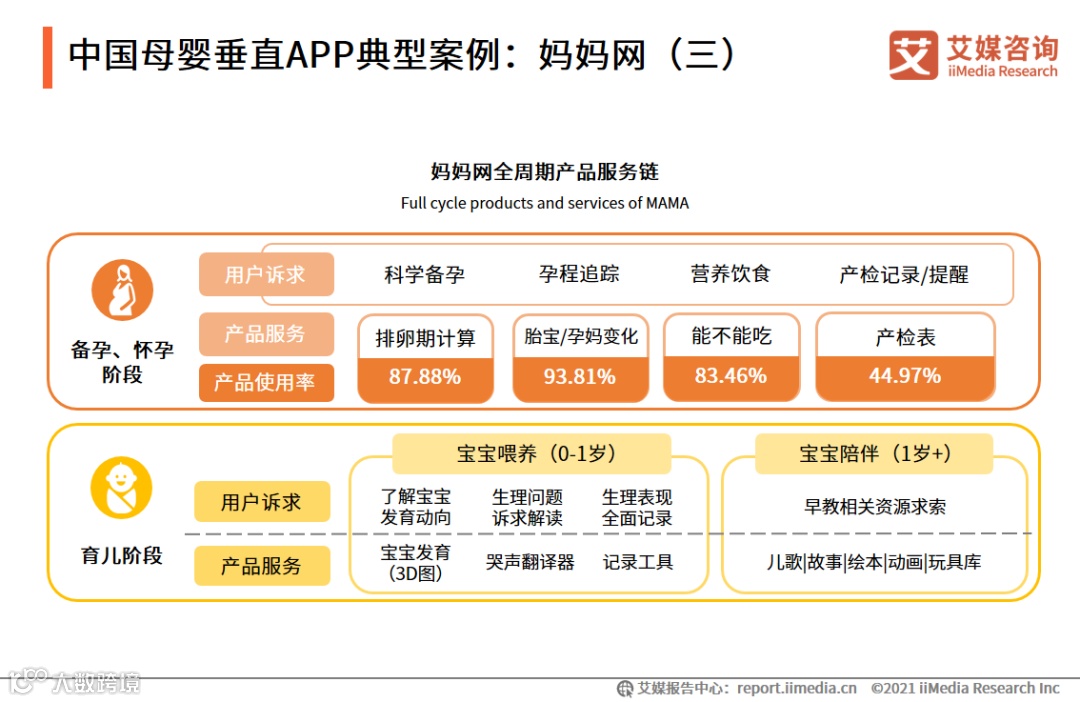Image resolution: width=1080 pixels, height=702 pixels.
Task: Click the 93.81% usage value
Action: coord(580,377)
